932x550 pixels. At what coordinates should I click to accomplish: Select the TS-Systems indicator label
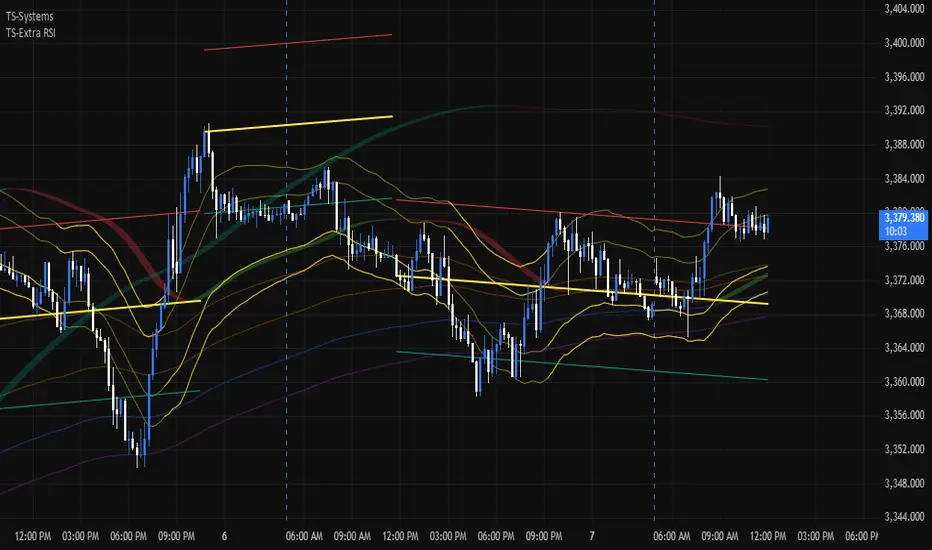click(30, 16)
